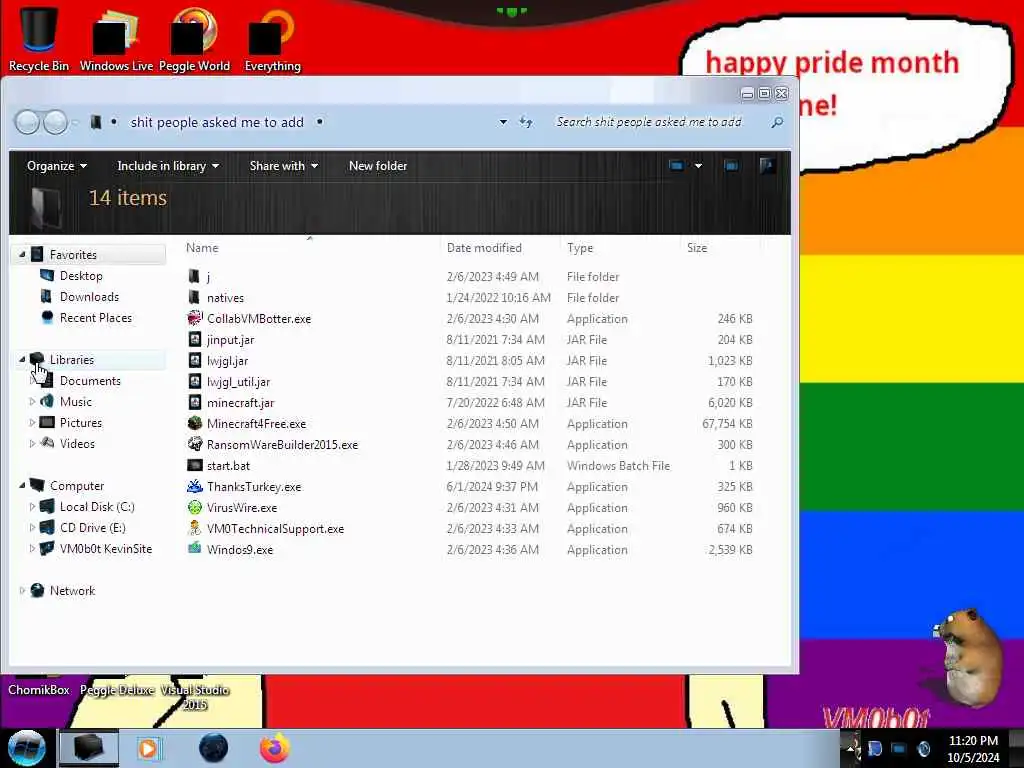
Task: Select Desktop in Favorites
Action: point(81,276)
